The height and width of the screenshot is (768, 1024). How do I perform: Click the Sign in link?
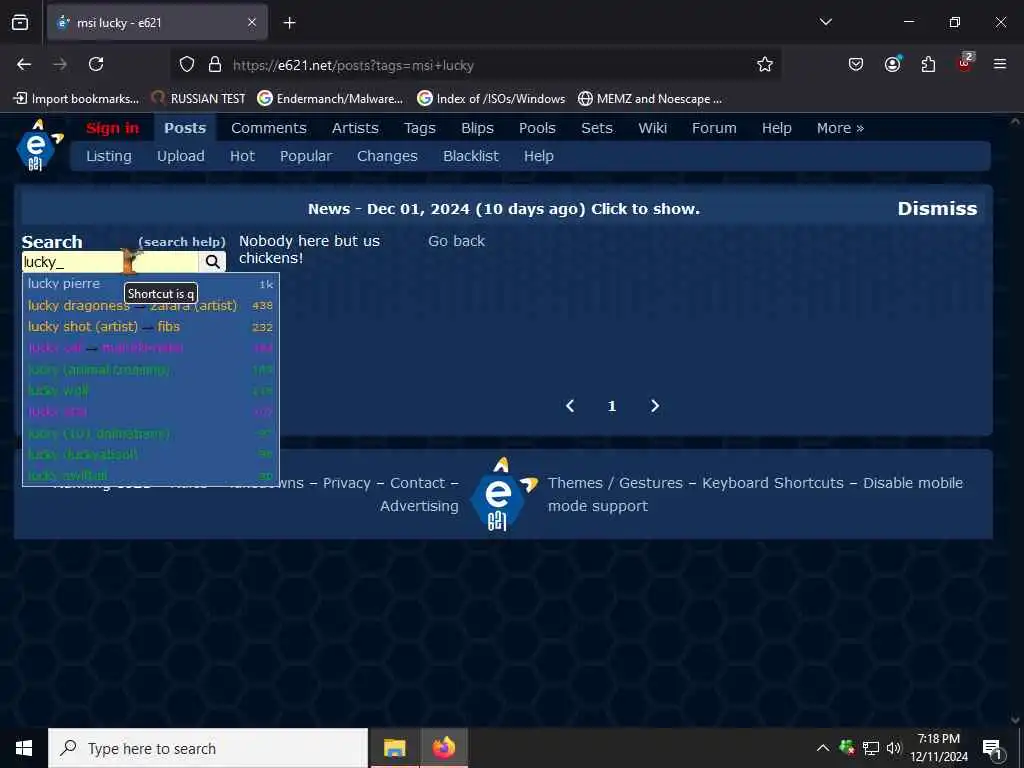[x=112, y=128]
